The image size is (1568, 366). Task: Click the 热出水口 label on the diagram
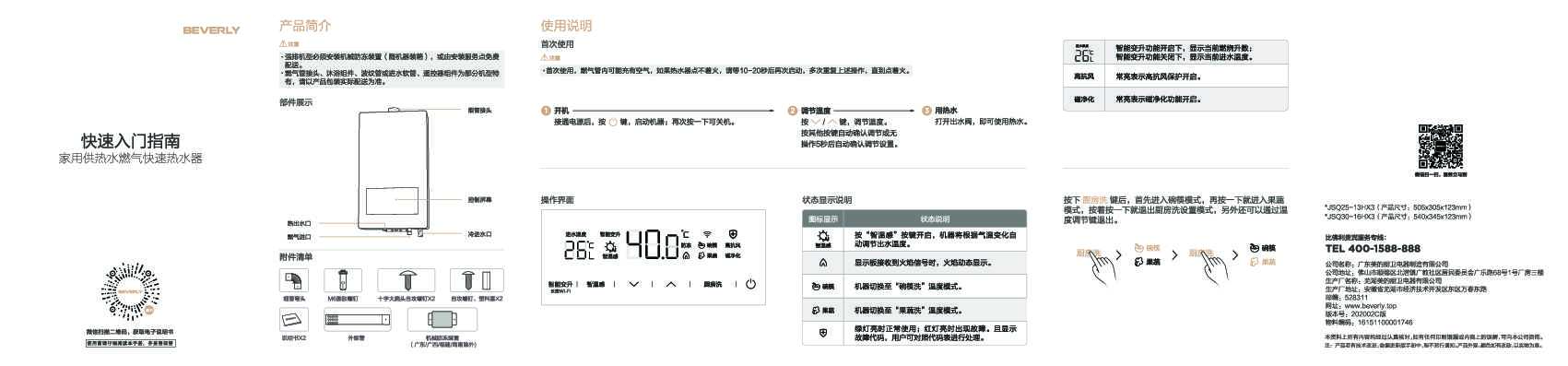(300, 223)
